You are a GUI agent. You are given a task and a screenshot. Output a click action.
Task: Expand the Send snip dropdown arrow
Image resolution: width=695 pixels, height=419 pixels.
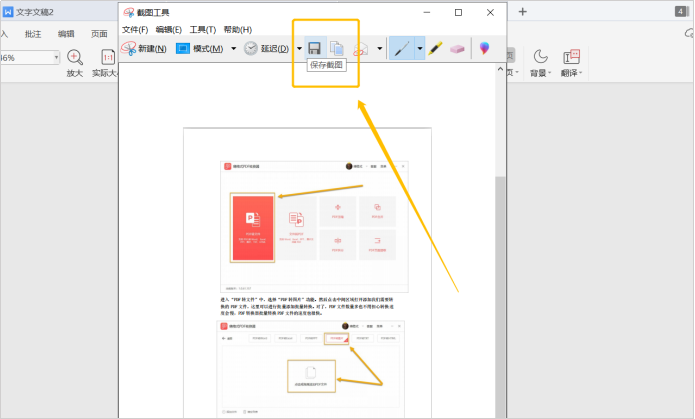379,48
